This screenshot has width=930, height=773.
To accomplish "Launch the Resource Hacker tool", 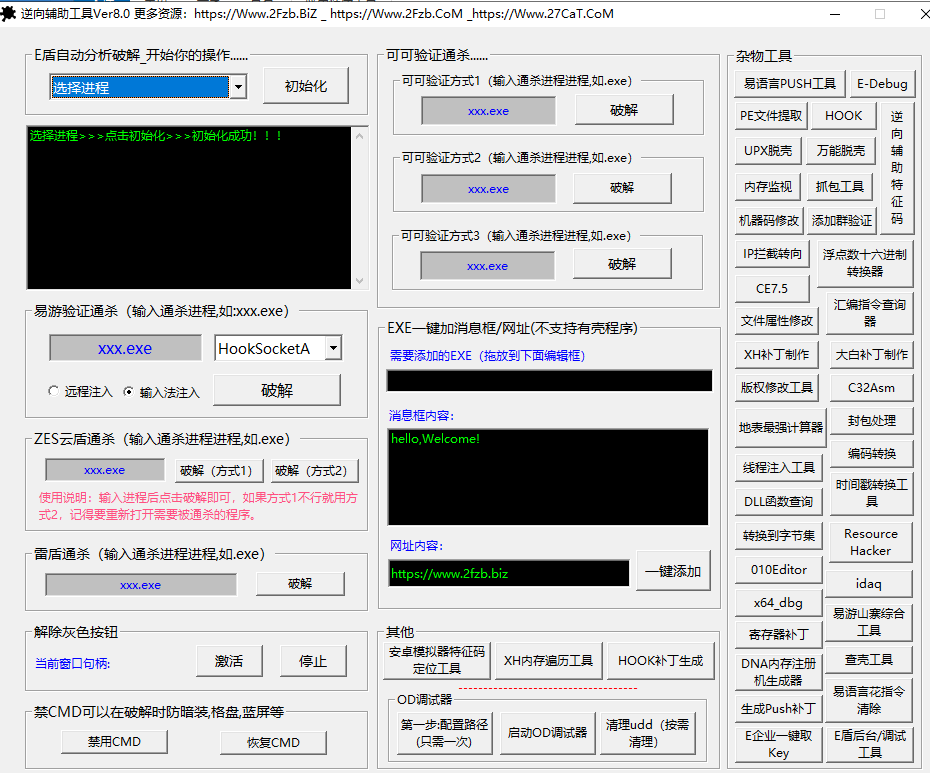I will point(870,542).
